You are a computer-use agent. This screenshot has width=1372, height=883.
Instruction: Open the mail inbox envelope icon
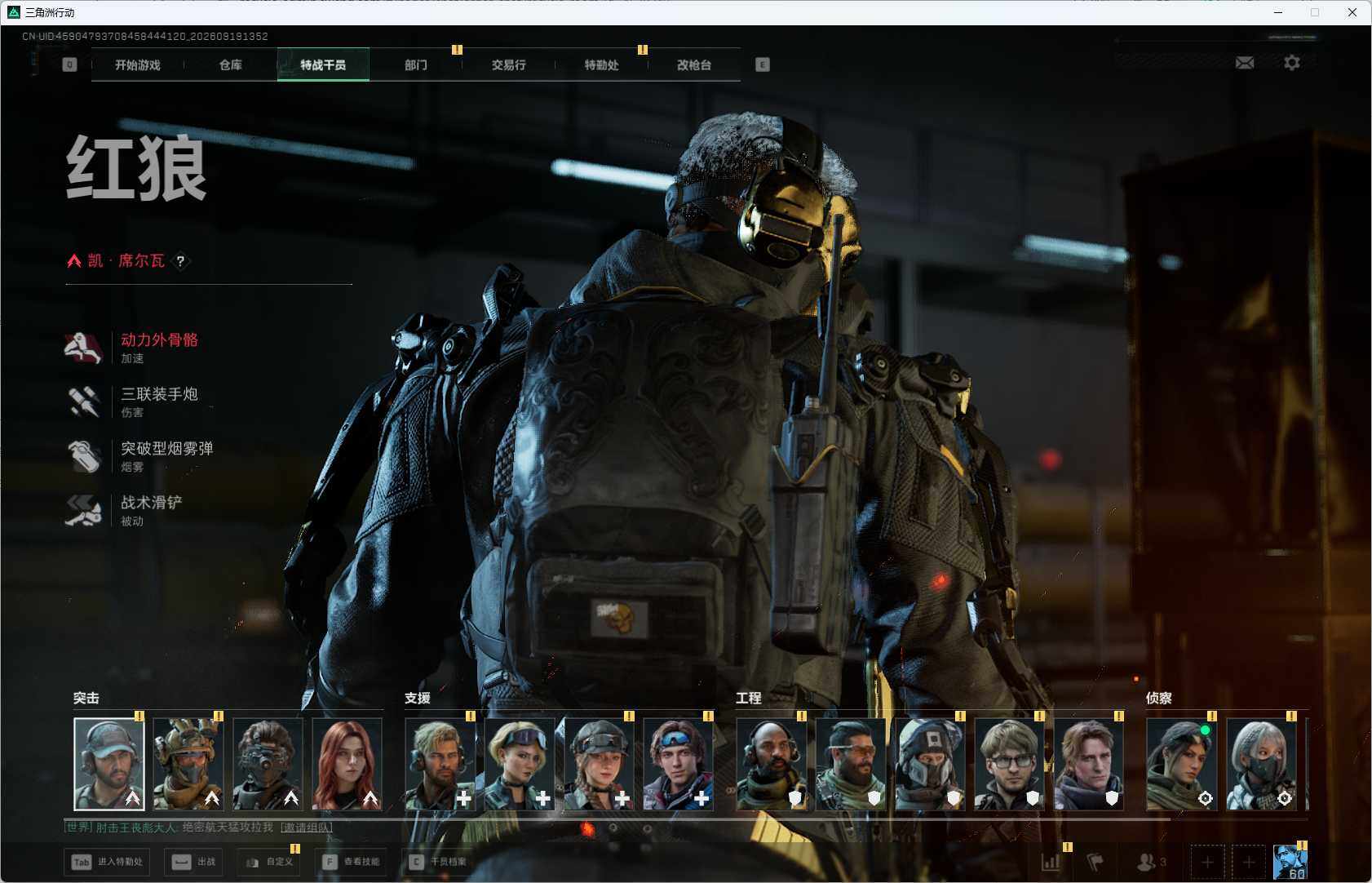(x=1245, y=63)
